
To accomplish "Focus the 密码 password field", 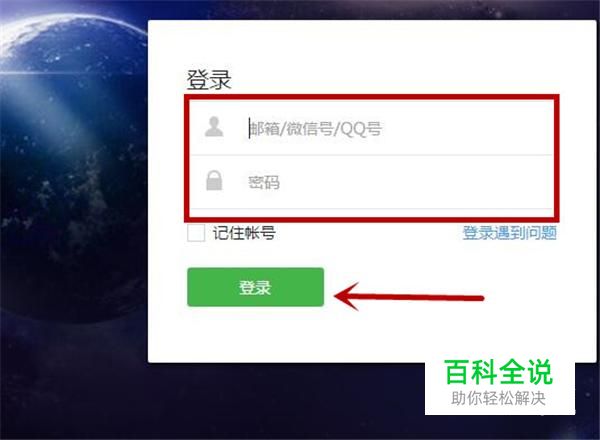I will click(371, 182).
